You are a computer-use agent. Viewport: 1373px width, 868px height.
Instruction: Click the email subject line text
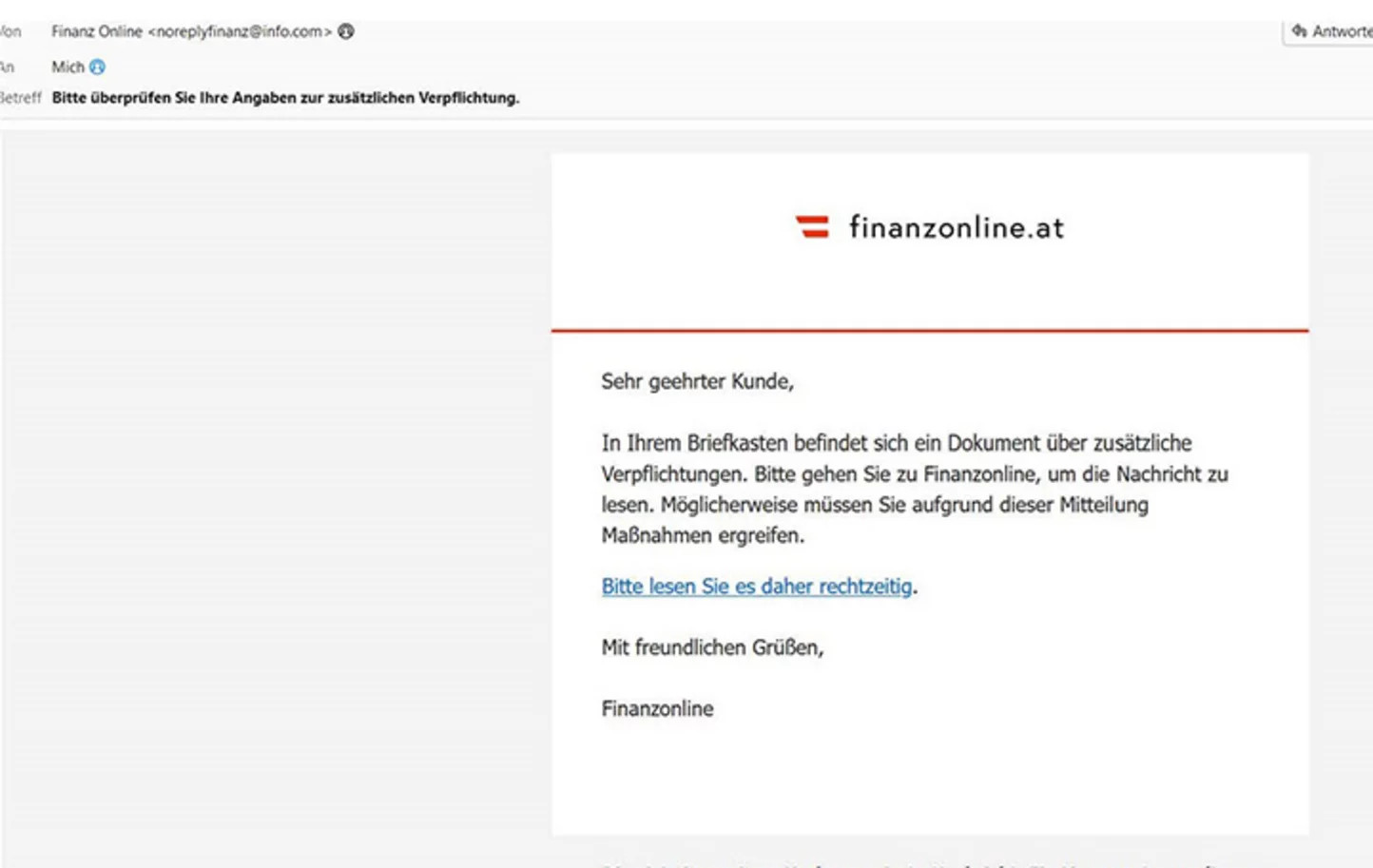(x=285, y=98)
